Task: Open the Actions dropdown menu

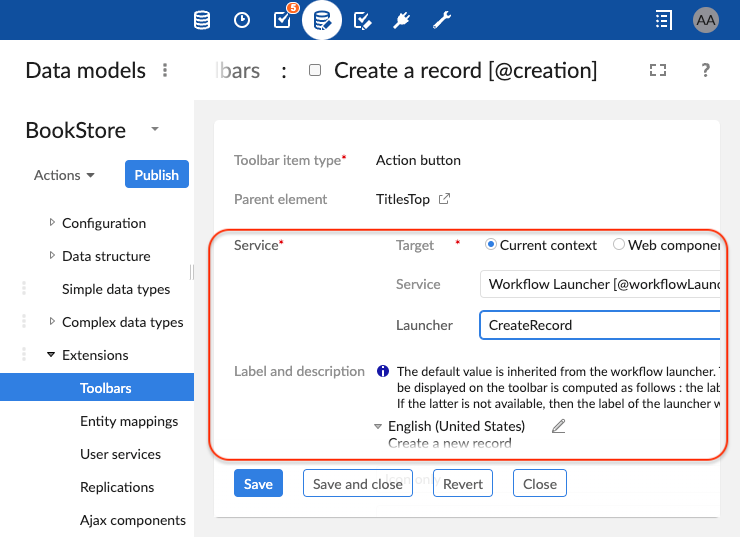Action: pos(65,175)
